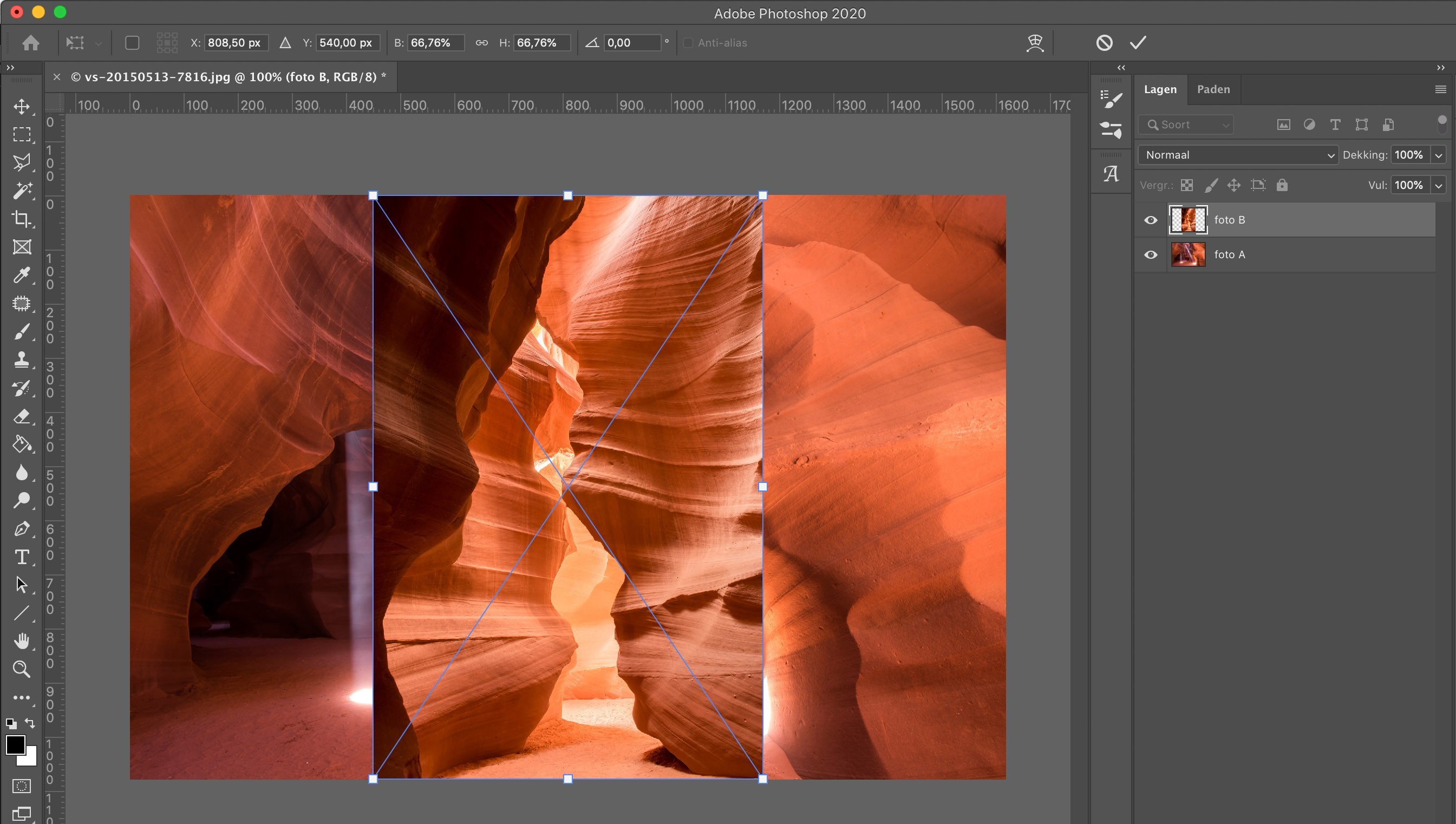Select the Clone Stamp tool

pos(22,359)
